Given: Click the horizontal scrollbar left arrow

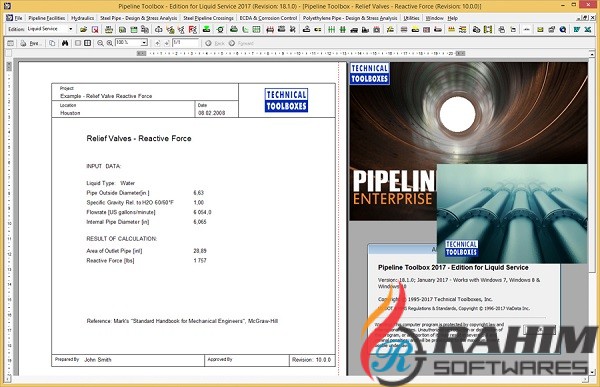Looking at the screenshot, I should (8, 379).
